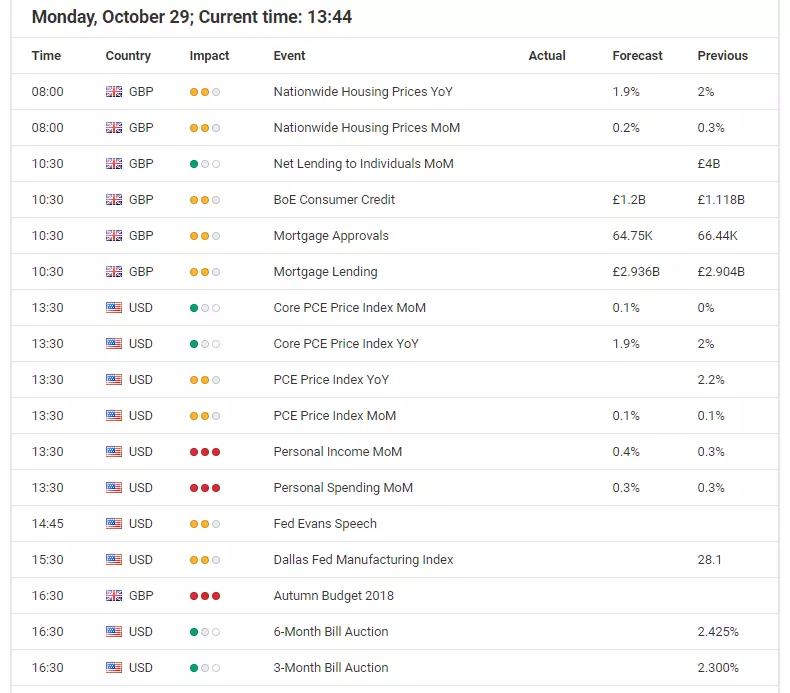790x693 pixels.
Task: Click the Actual column header
Action: coord(547,55)
